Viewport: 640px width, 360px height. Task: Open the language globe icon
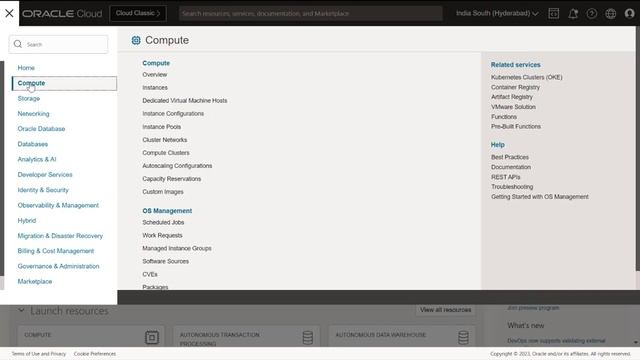[611, 13]
